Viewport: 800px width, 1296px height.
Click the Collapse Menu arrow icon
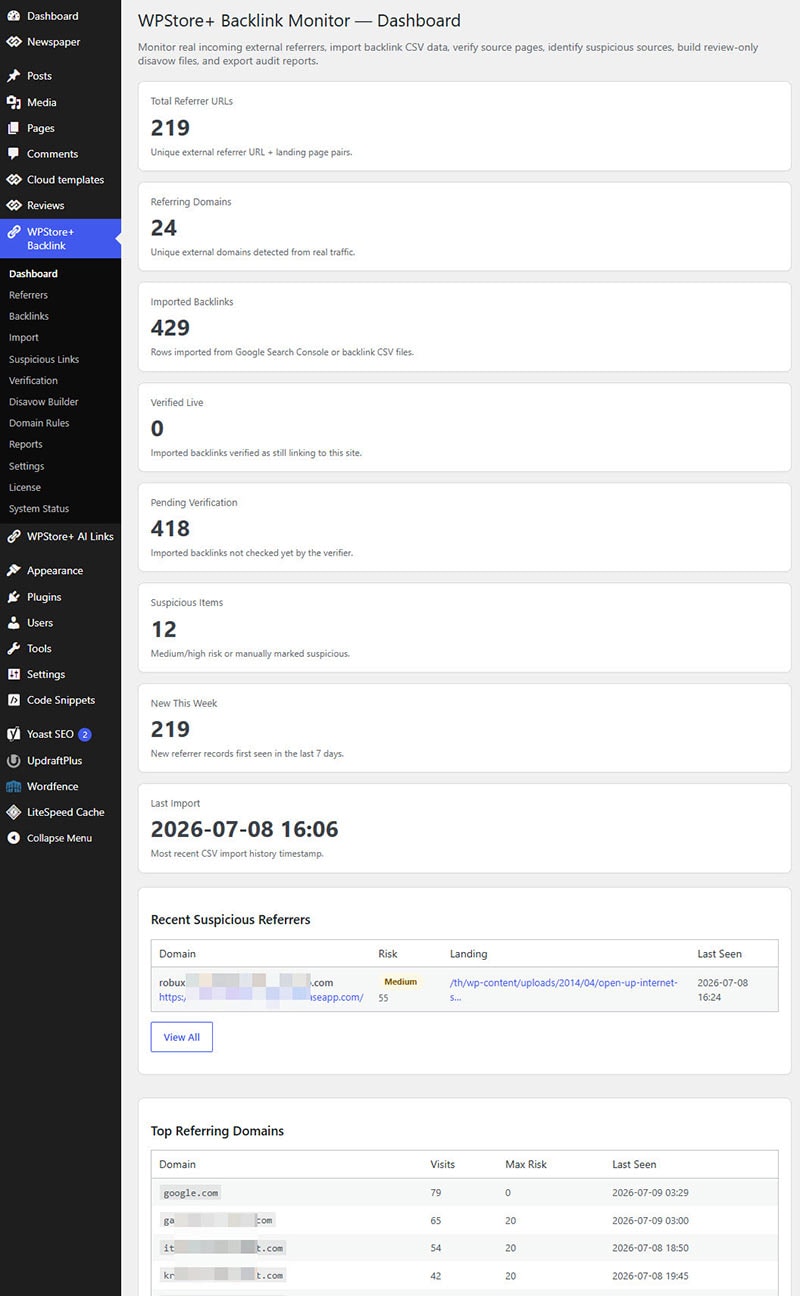pyautogui.click(x=13, y=838)
